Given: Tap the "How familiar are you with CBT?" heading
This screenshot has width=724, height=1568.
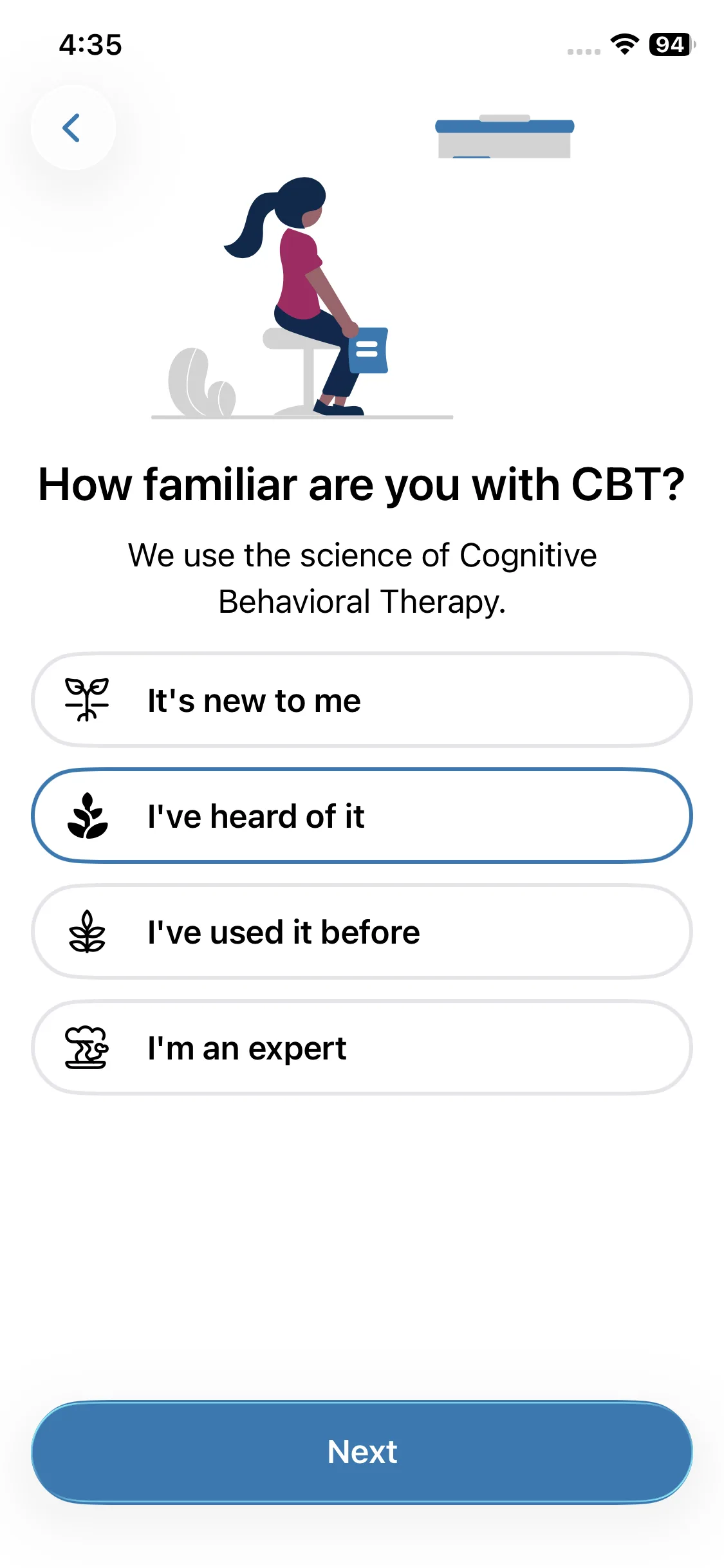Looking at the screenshot, I should [362, 484].
